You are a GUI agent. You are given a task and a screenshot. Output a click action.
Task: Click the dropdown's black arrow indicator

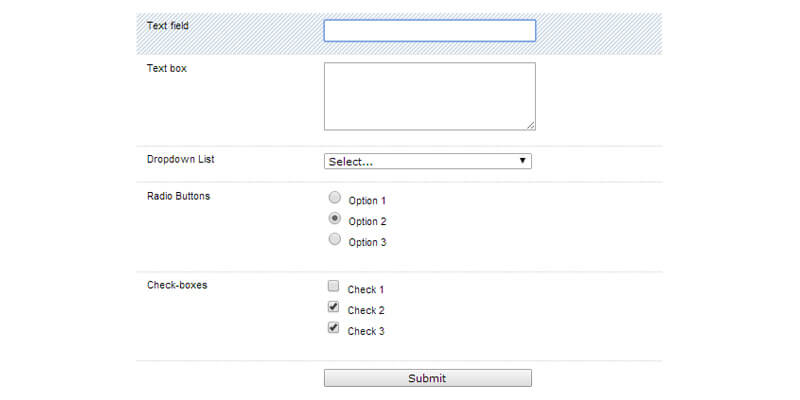(x=522, y=161)
